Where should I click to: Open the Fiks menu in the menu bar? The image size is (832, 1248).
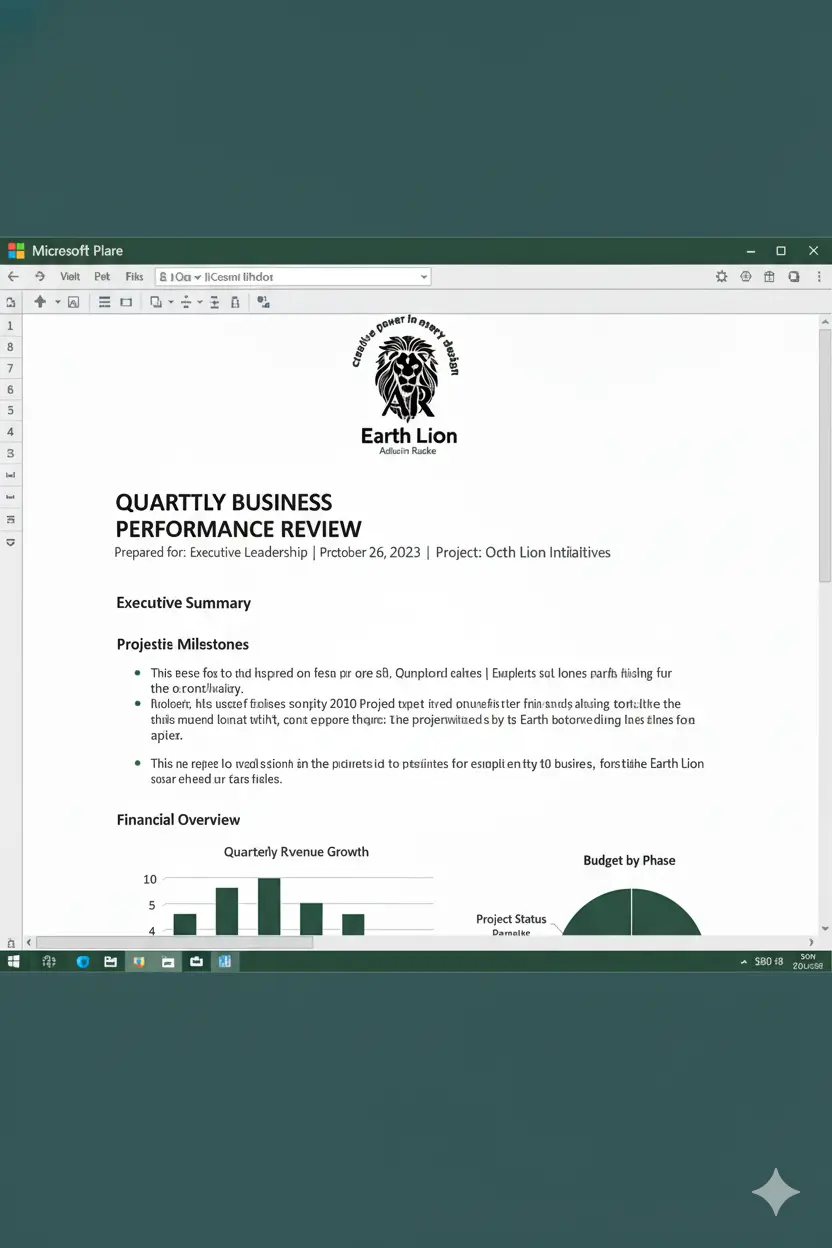click(x=134, y=276)
